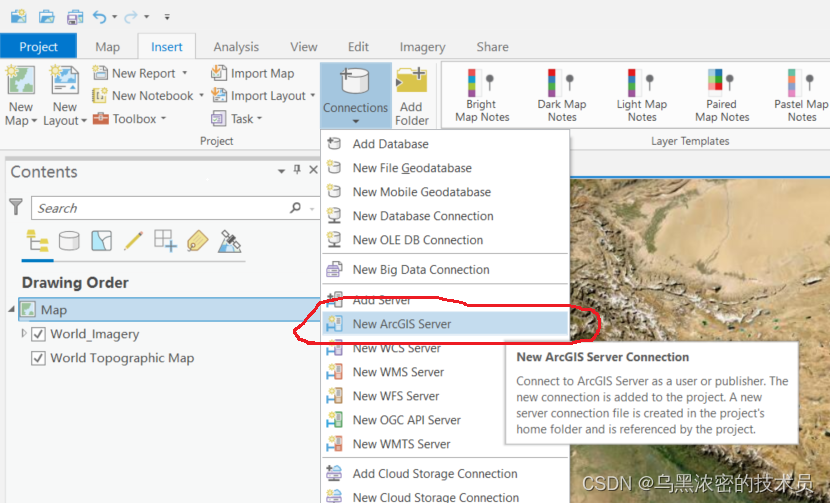This screenshot has height=503, width=830.
Task: Click the Save Project icon
Action: click(x=75, y=17)
